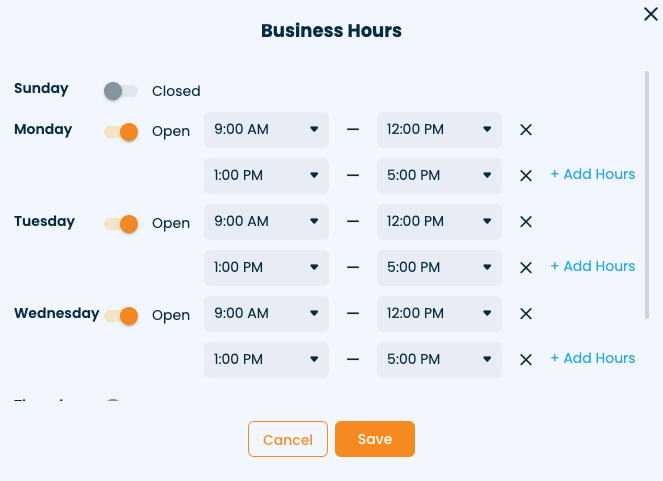The width and height of the screenshot is (663, 481).
Task: Enable the Sunday open toggle
Action: (120, 91)
